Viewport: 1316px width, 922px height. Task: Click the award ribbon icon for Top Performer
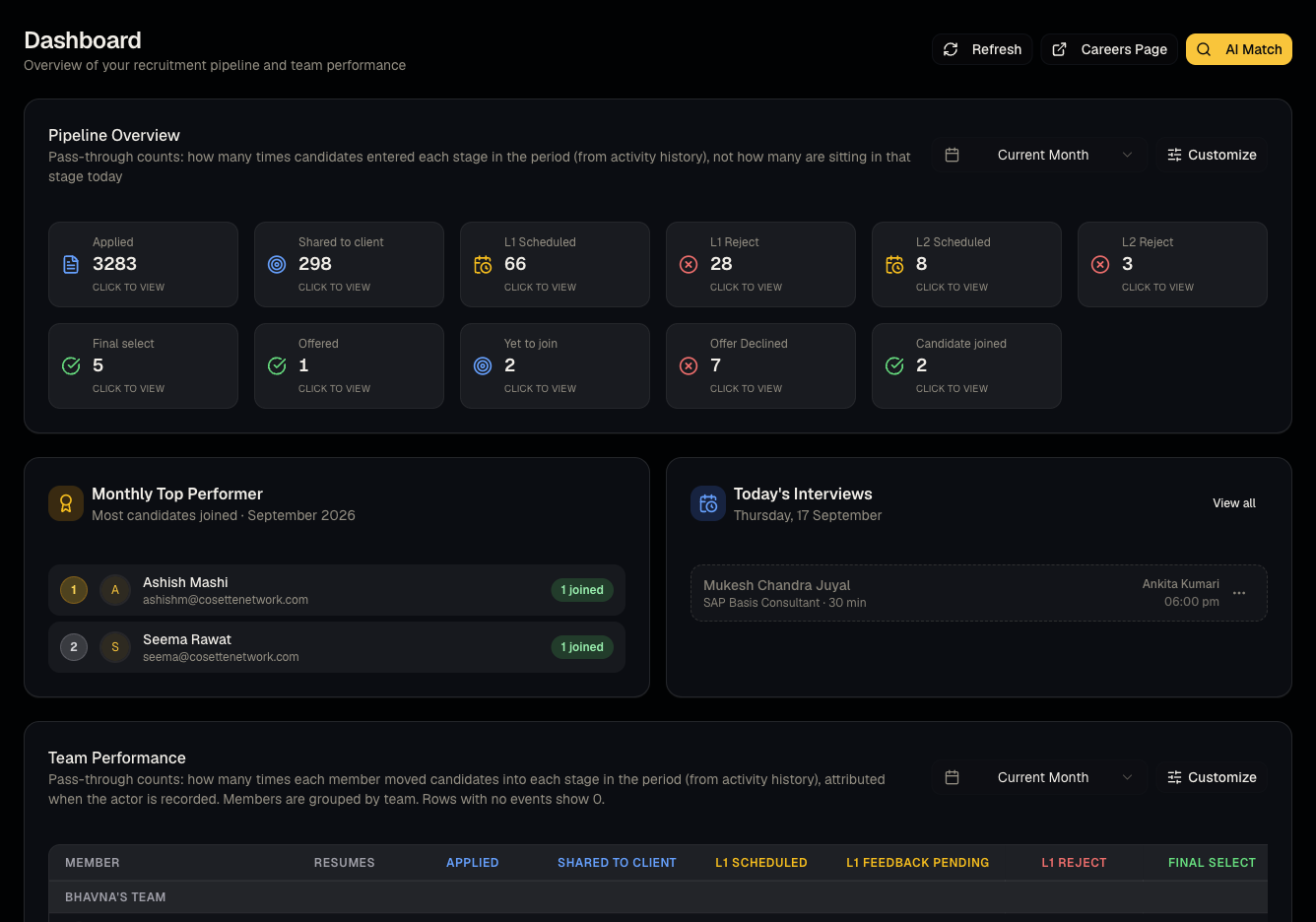[x=66, y=503]
